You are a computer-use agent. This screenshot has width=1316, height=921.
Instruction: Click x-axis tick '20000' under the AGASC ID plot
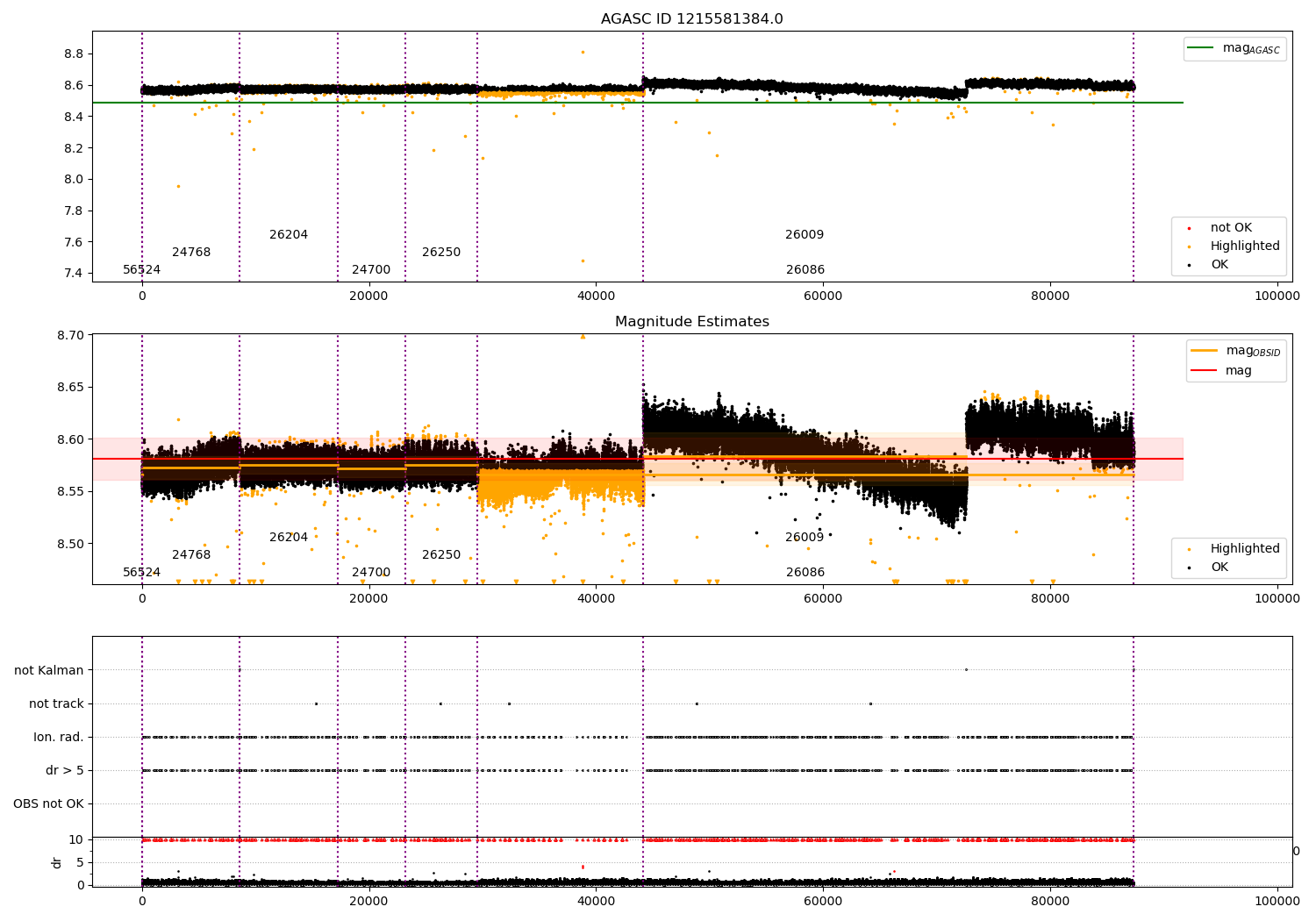click(369, 296)
